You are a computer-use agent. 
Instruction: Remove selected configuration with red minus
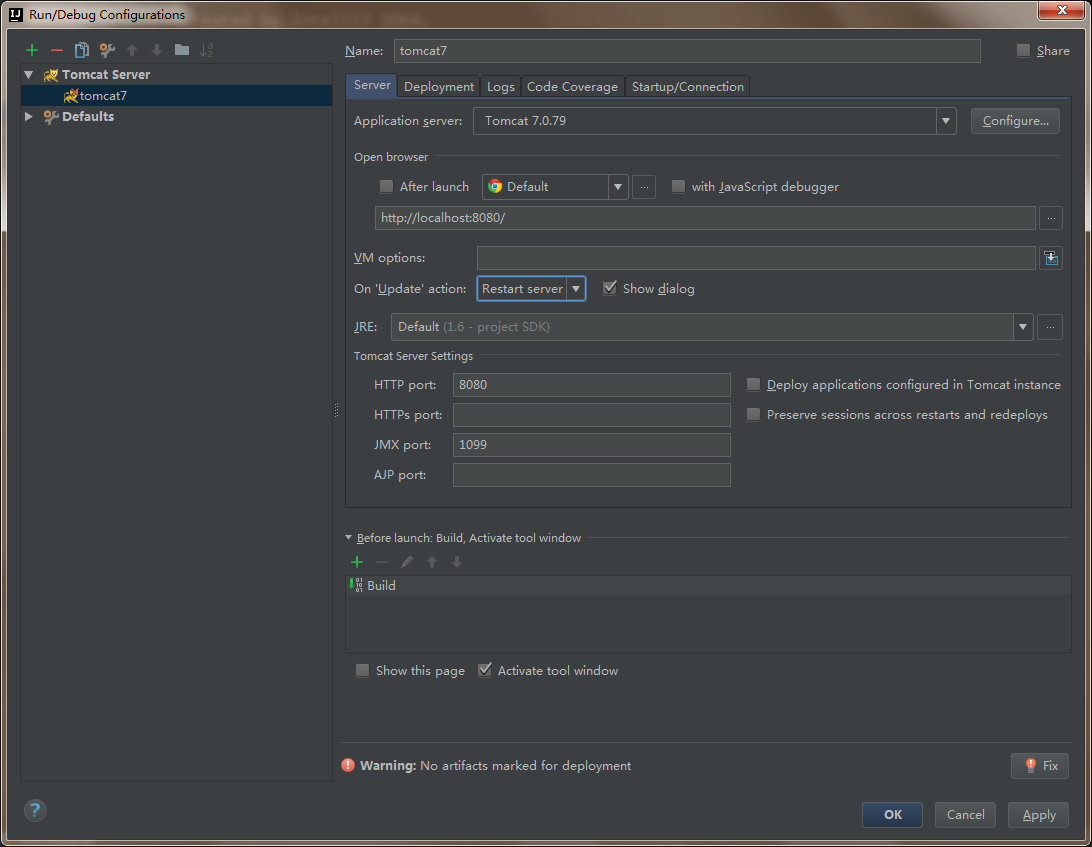[57, 50]
